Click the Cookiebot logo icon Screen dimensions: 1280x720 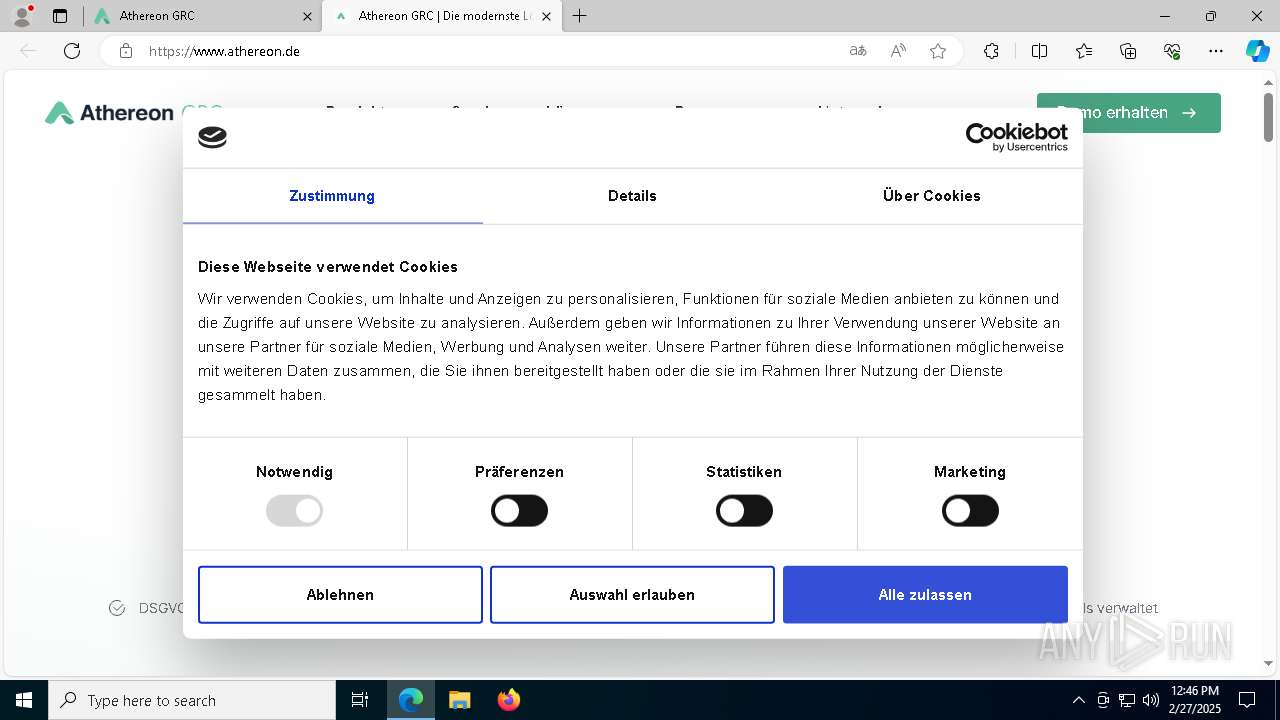point(212,138)
